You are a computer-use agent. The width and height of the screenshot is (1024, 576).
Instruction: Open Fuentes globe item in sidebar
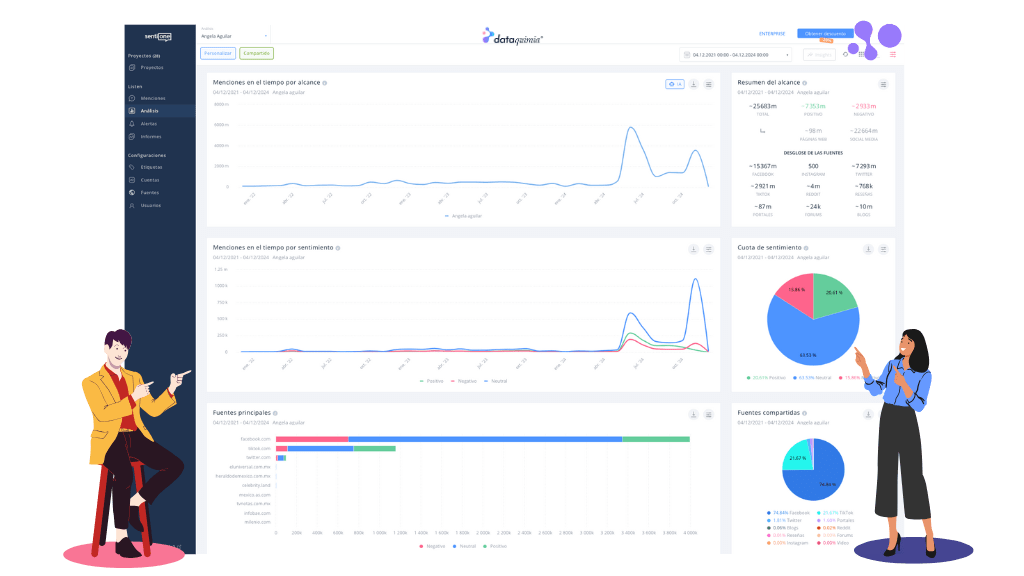(x=149, y=192)
